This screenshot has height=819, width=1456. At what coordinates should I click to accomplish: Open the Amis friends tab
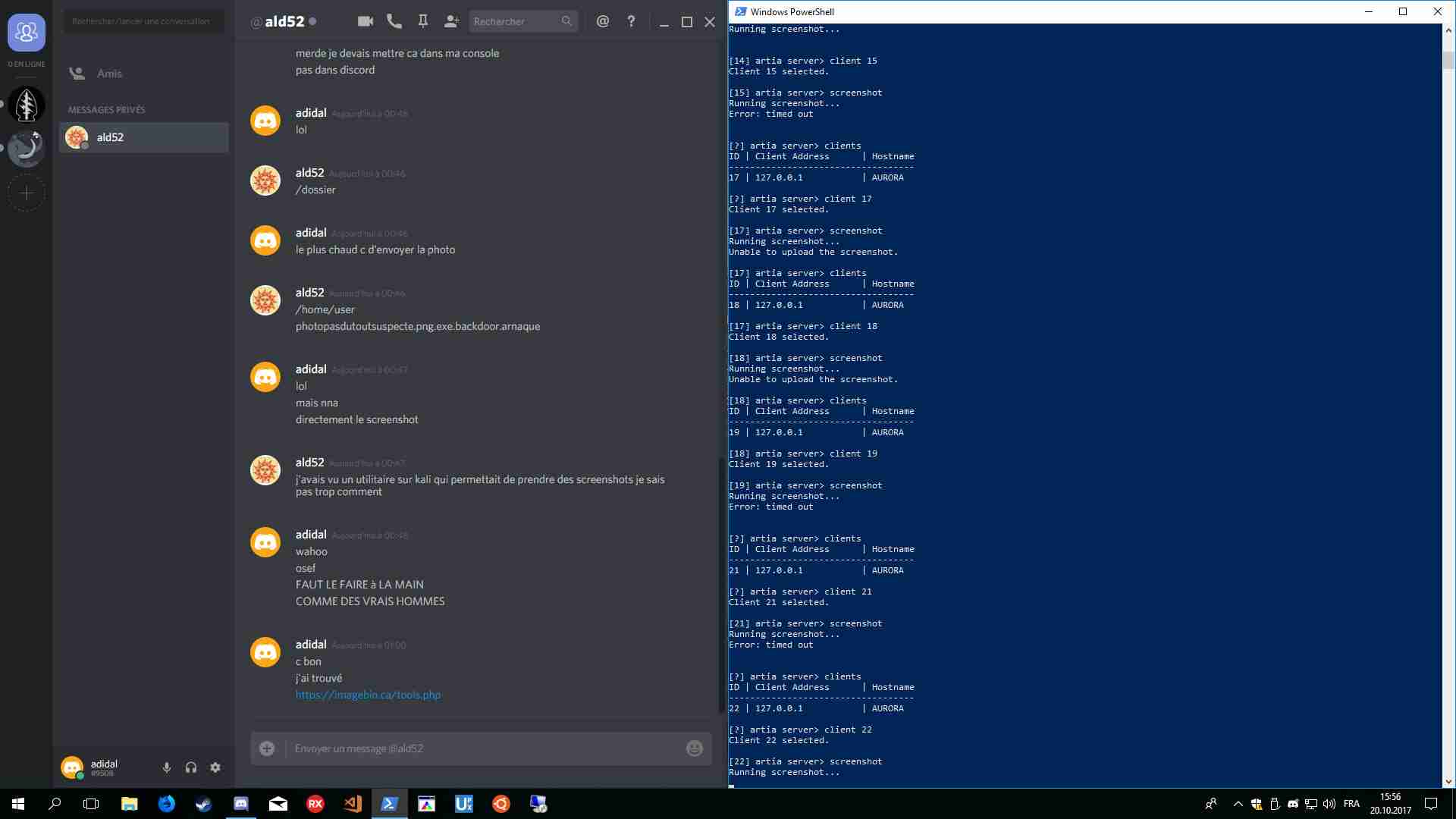pyautogui.click(x=143, y=74)
